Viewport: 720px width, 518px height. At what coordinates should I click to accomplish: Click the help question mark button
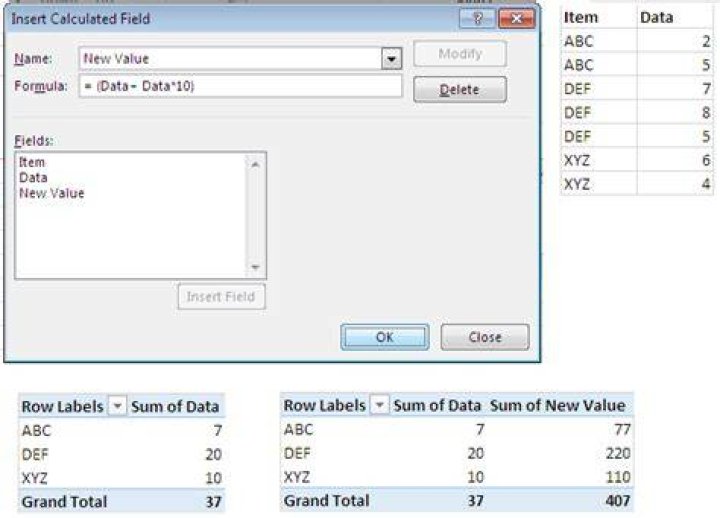[x=477, y=19]
